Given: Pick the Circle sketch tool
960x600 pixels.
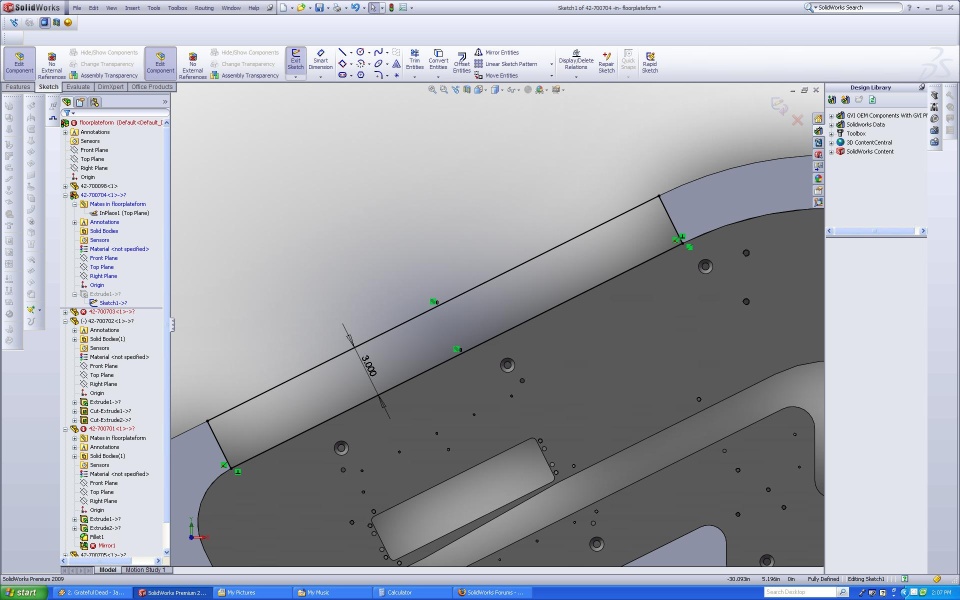Looking at the screenshot, I should (361, 52).
